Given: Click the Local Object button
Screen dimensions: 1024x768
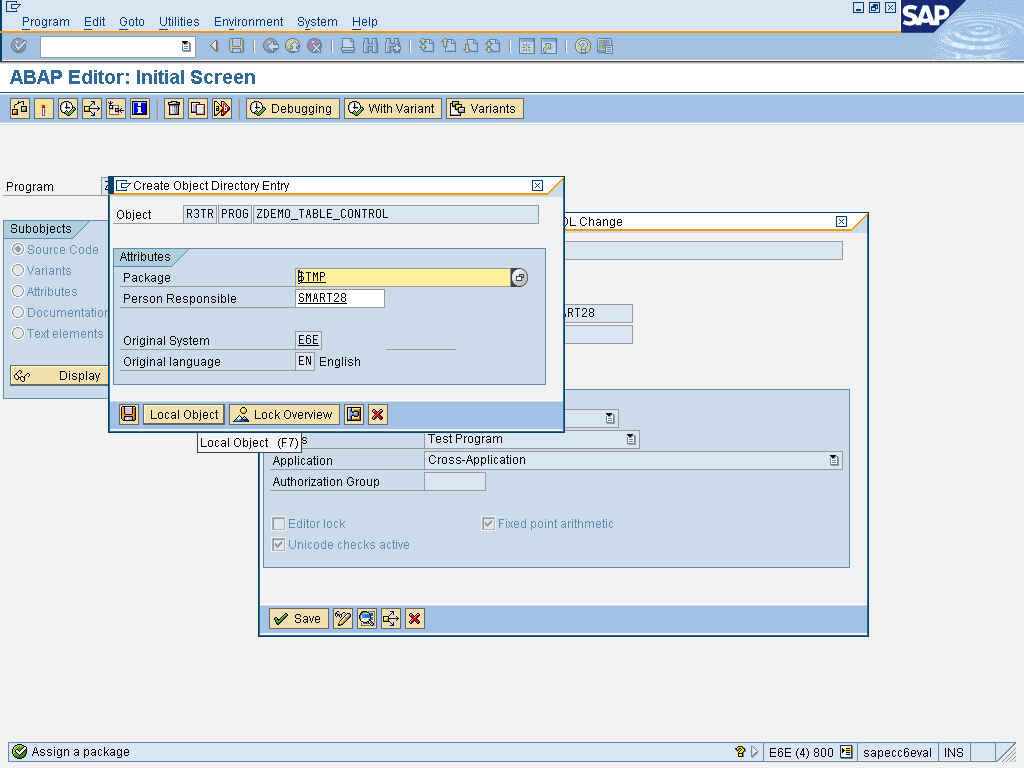Looking at the screenshot, I should (x=184, y=414).
